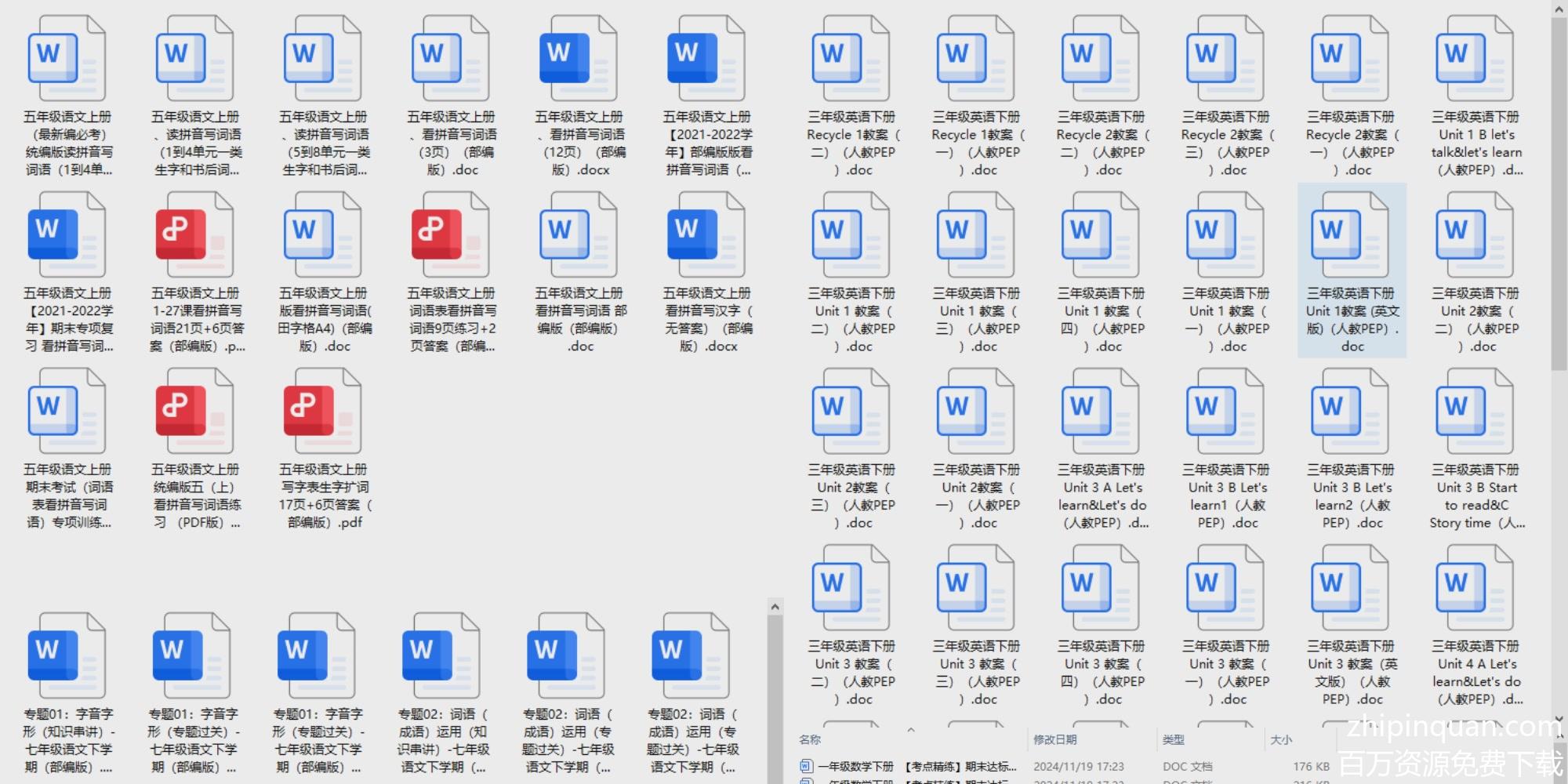Select Word icon for 看拼音写汉字（无答案）

[706, 236]
